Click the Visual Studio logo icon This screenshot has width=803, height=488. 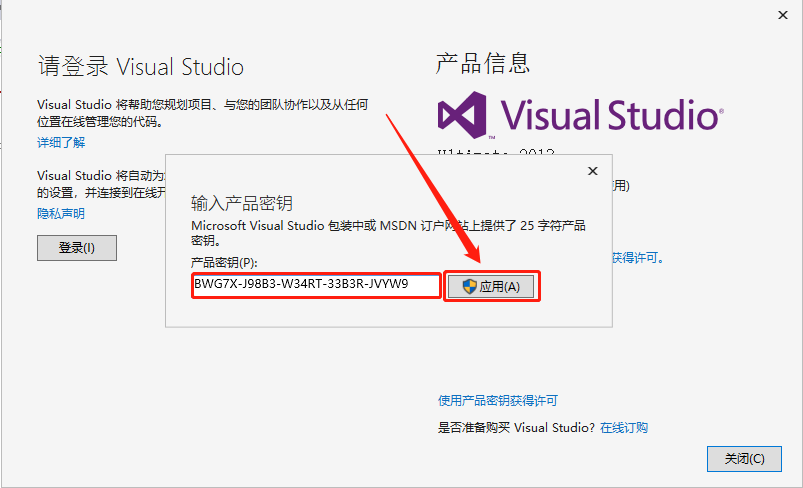tap(462, 115)
